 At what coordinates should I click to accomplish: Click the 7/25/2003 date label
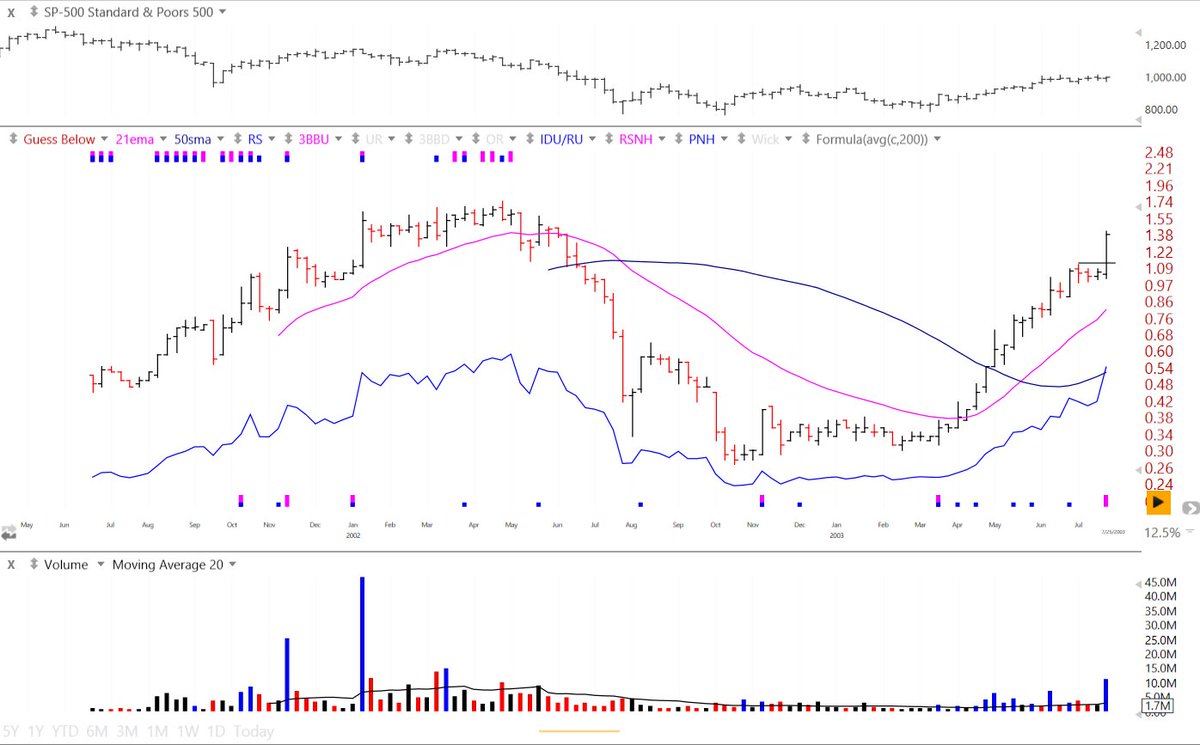(x=1114, y=531)
